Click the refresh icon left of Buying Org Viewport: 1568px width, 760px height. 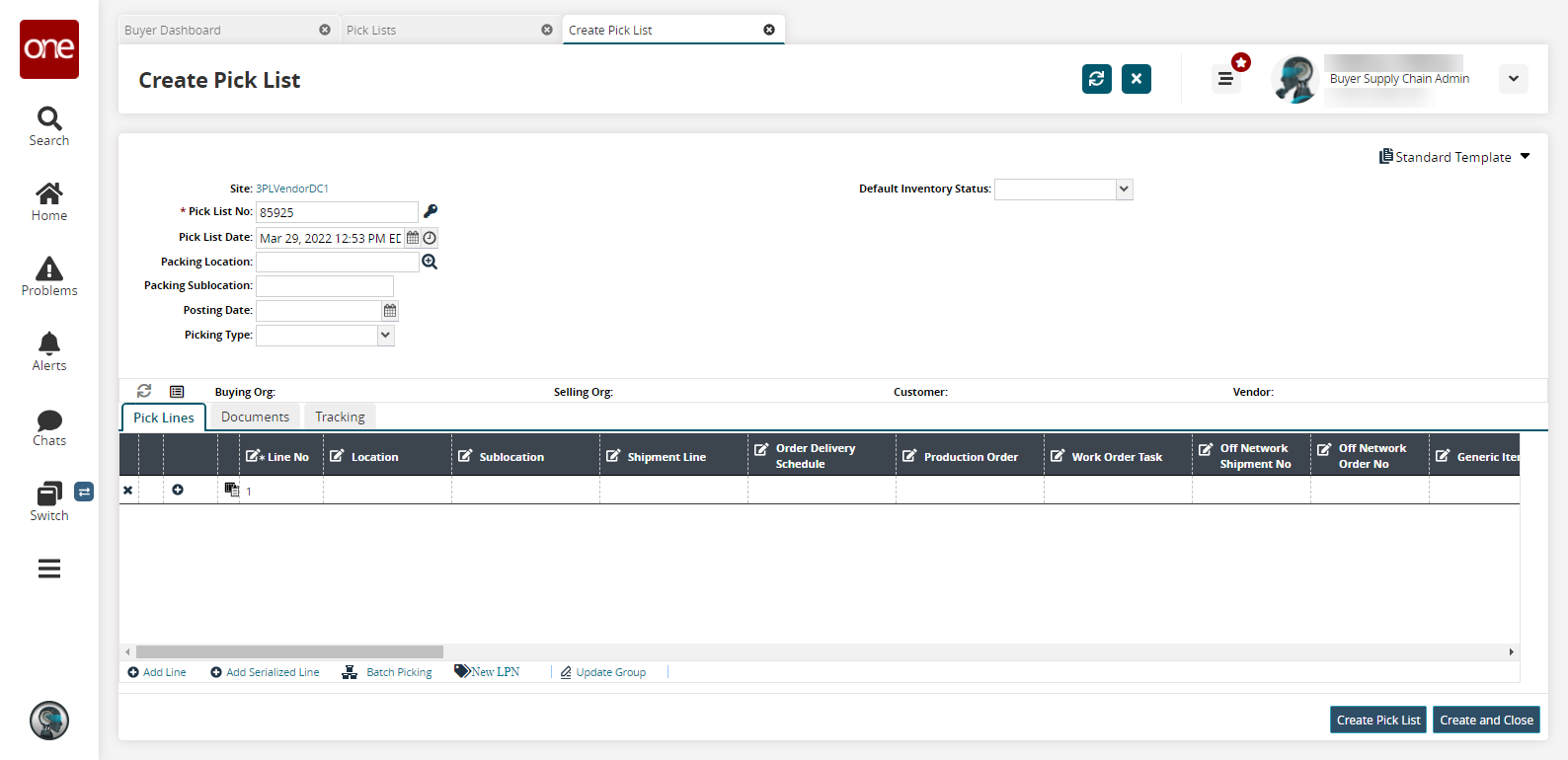coord(144,391)
